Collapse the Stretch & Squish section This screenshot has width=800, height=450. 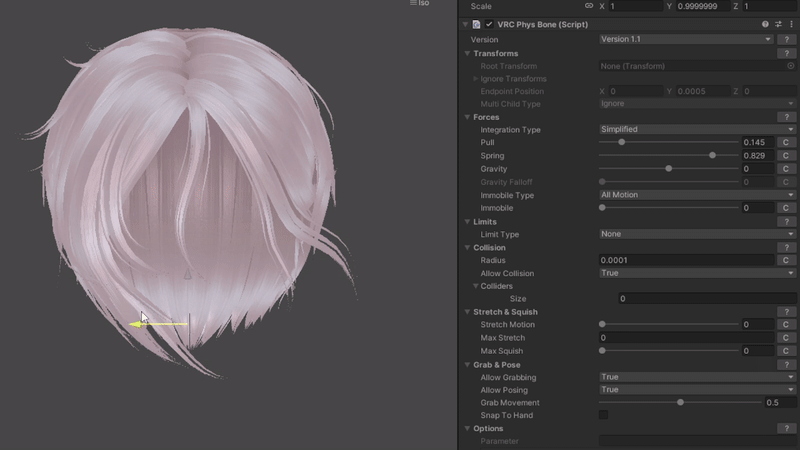pyautogui.click(x=467, y=312)
